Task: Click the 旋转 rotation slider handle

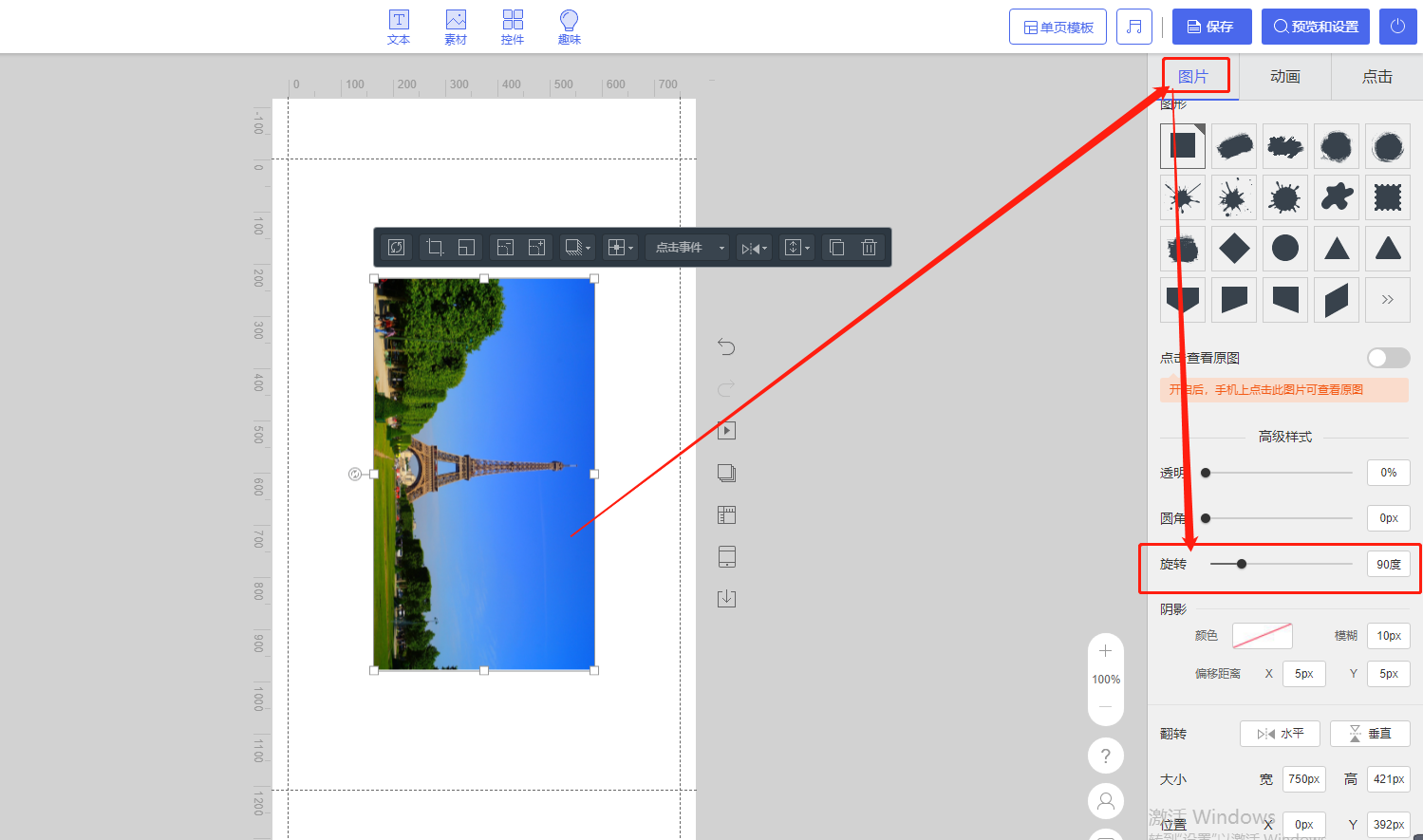Action: (x=1242, y=564)
